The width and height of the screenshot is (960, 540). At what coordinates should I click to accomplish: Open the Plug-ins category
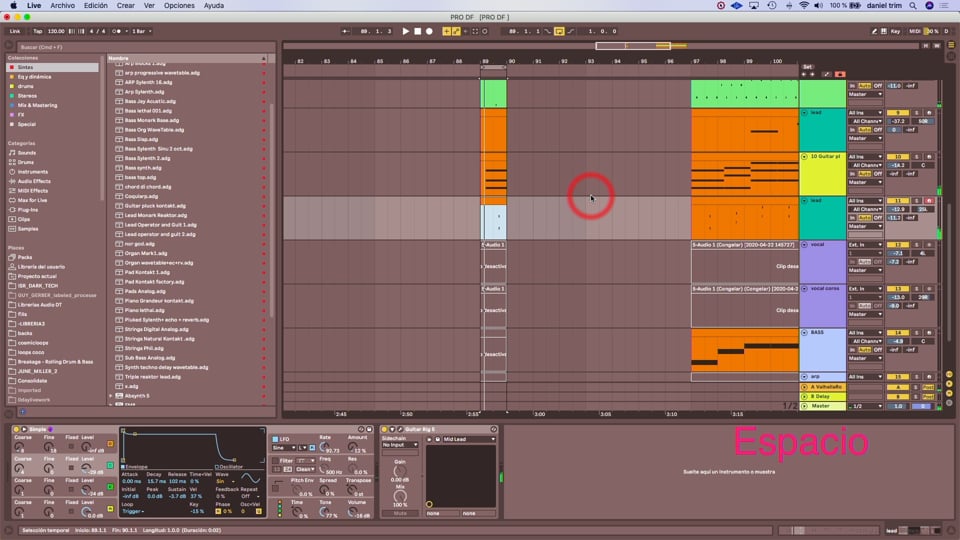click(28, 210)
